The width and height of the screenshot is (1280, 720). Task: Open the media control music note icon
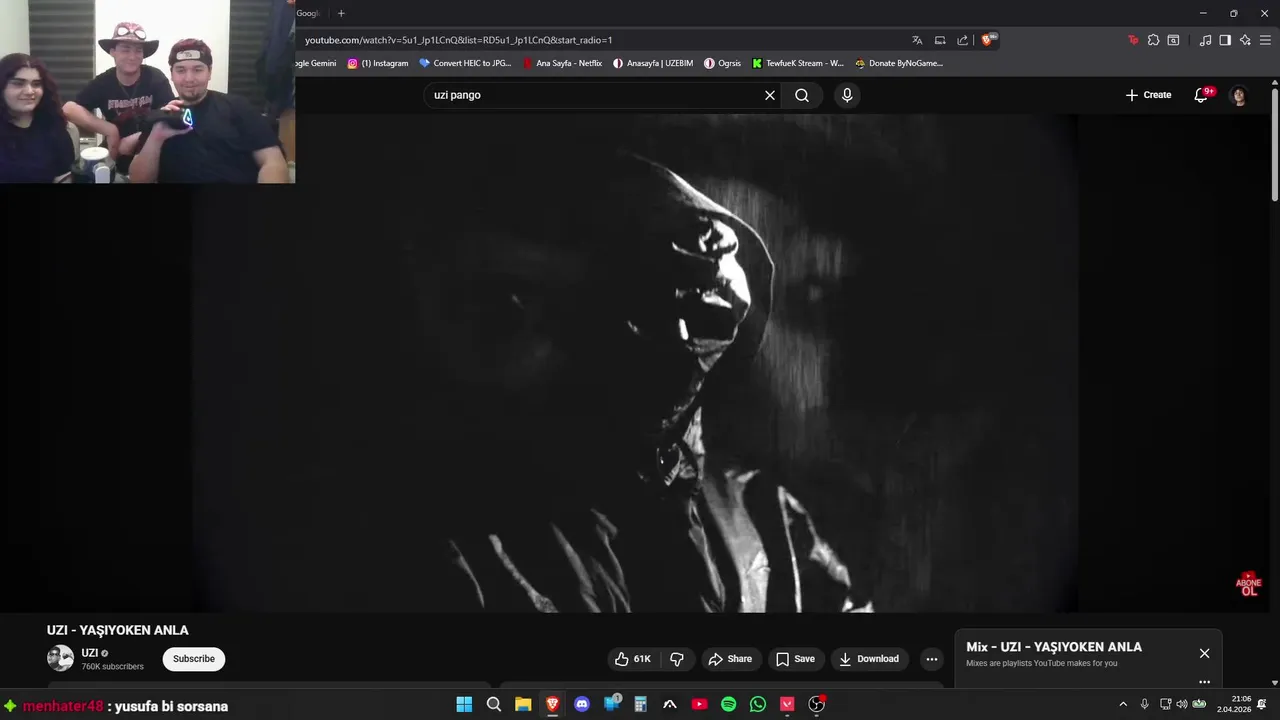pos(1205,40)
